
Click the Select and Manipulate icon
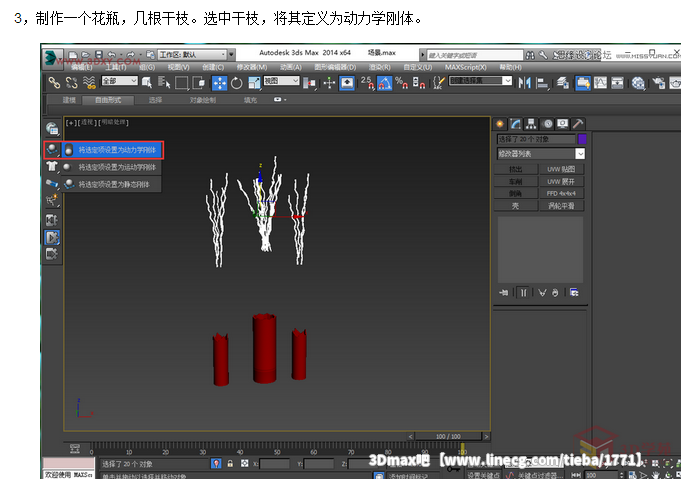[x=330, y=83]
